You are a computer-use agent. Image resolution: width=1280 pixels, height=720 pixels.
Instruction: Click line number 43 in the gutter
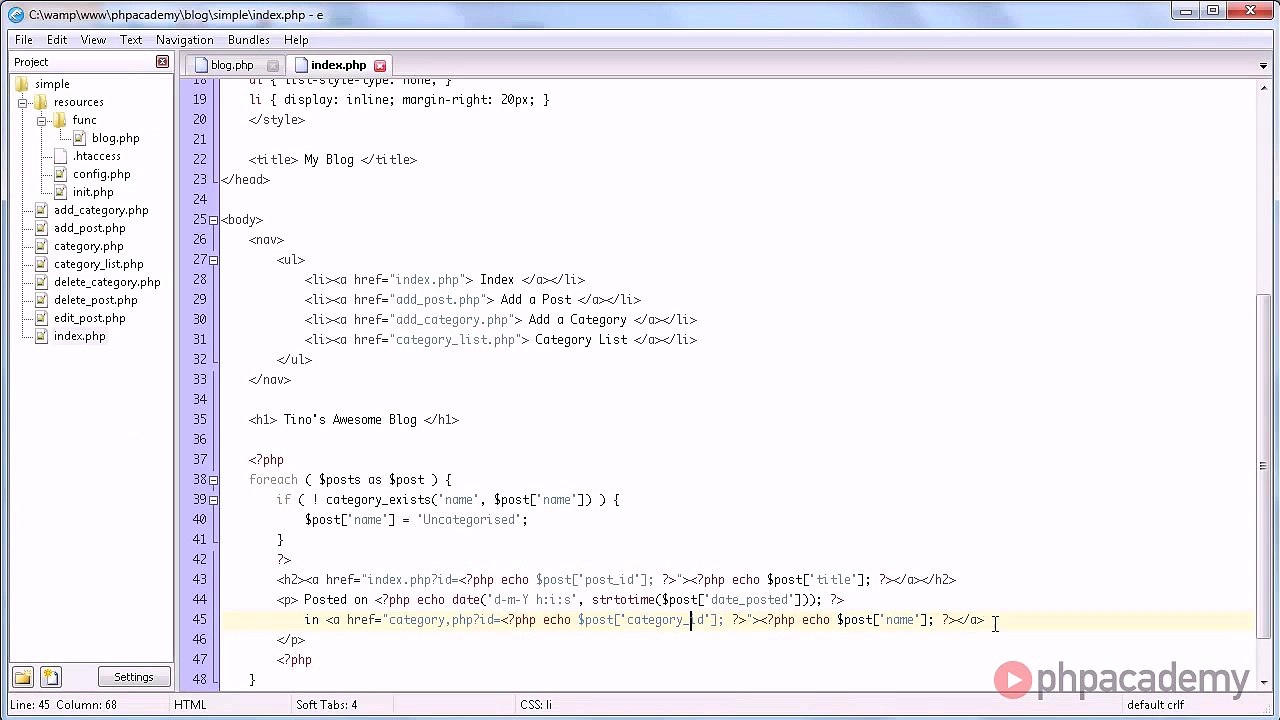[x=199, y=580]
